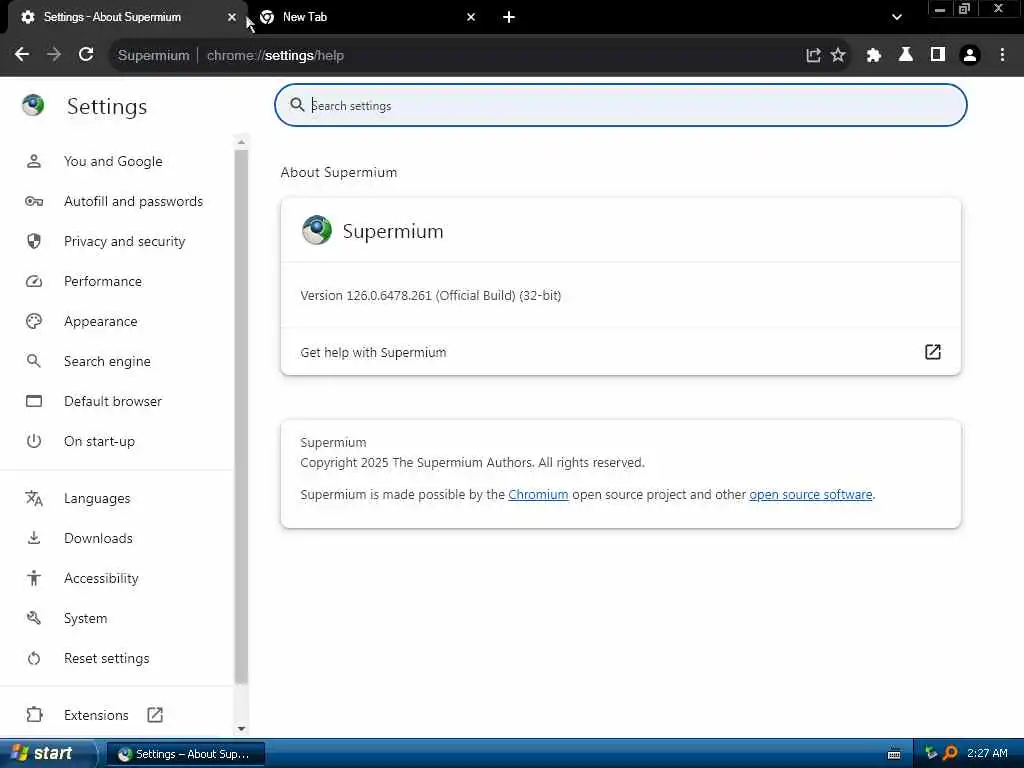This screenshot has height=768, width=1024.
Task: Open Accessibility settings
Action: click(x=101, y=579)
